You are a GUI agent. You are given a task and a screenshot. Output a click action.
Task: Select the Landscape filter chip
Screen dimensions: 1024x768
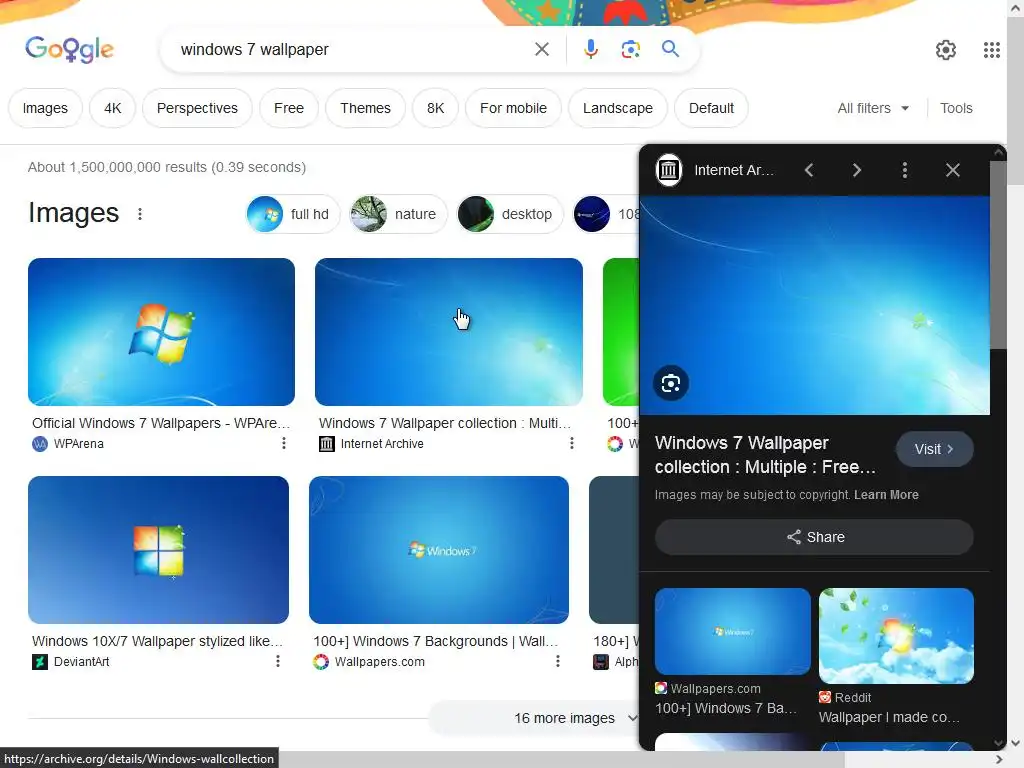click(618, 108)
